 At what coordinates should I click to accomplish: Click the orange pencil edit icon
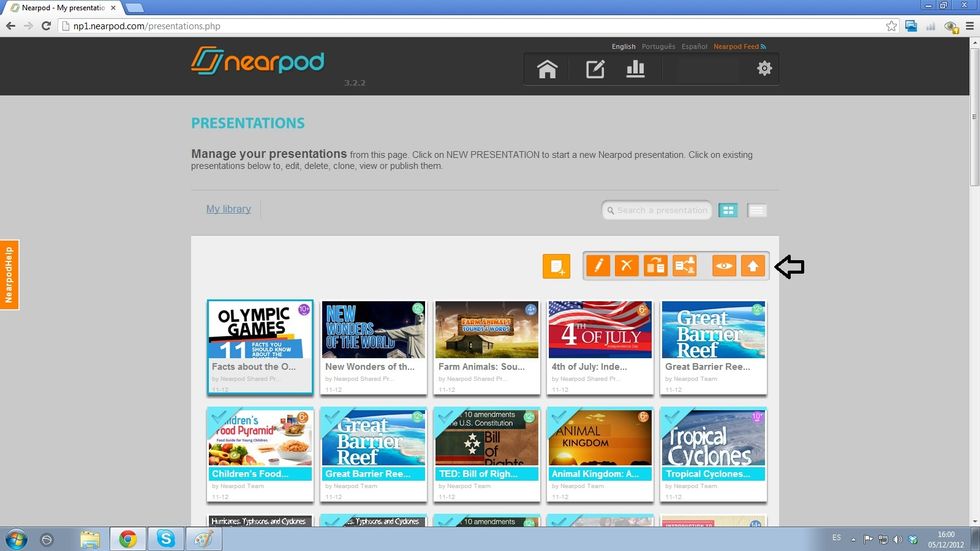[x=598, y=266]
